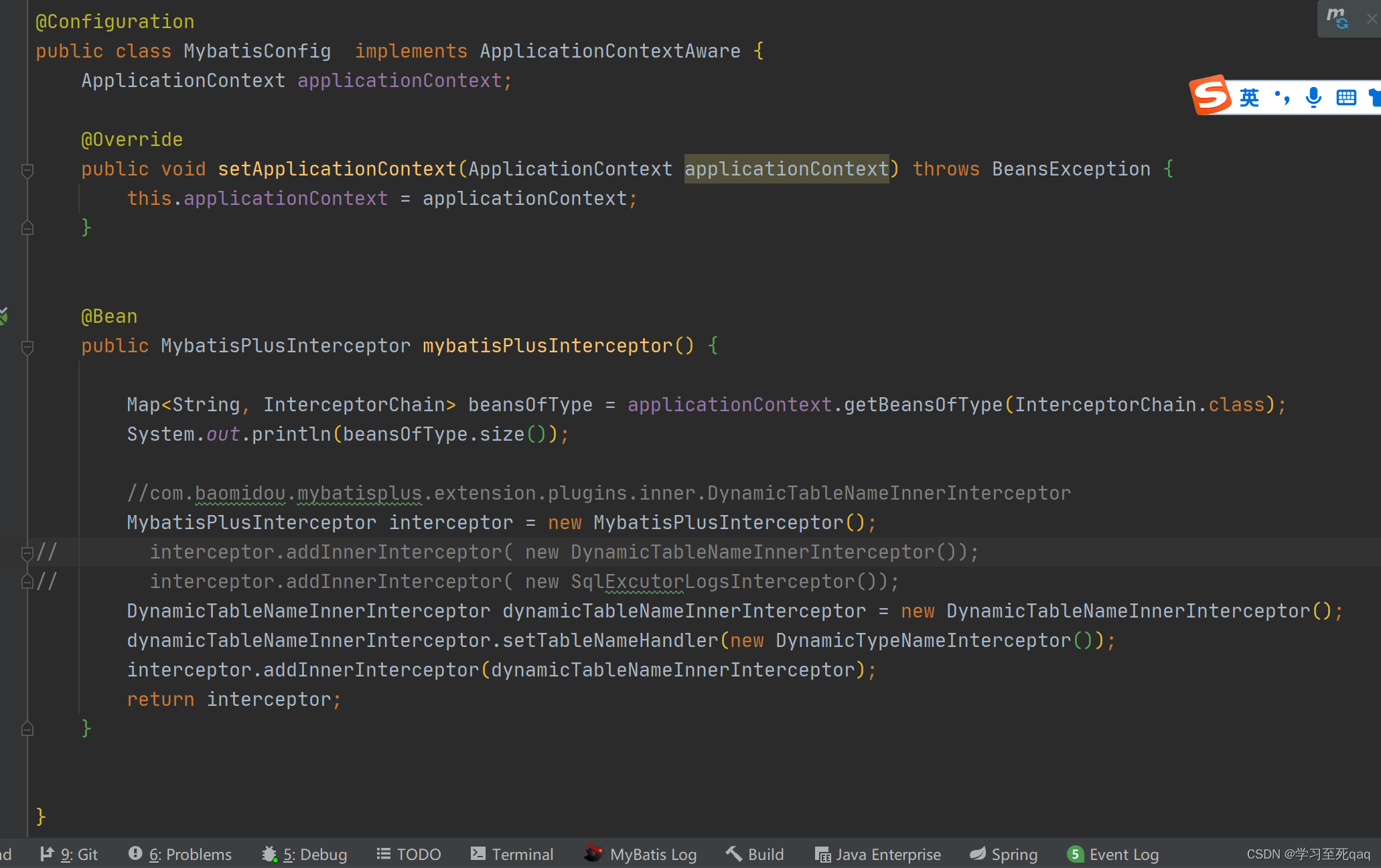Place cursor on 'return interceptor;' line
Viewport: 1381px width, 868px height.
click(x=268, y=700)
